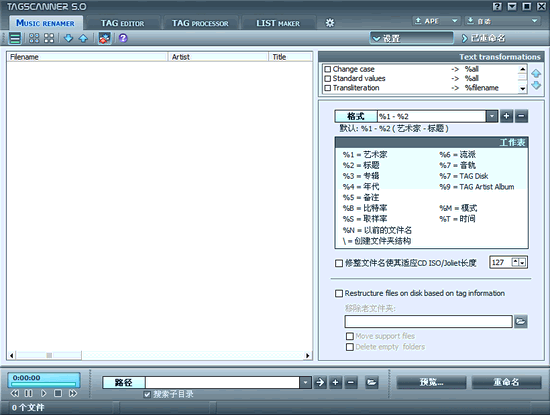
Task: Switch to TAG Editor tab
Action: (x=122, y=23)
